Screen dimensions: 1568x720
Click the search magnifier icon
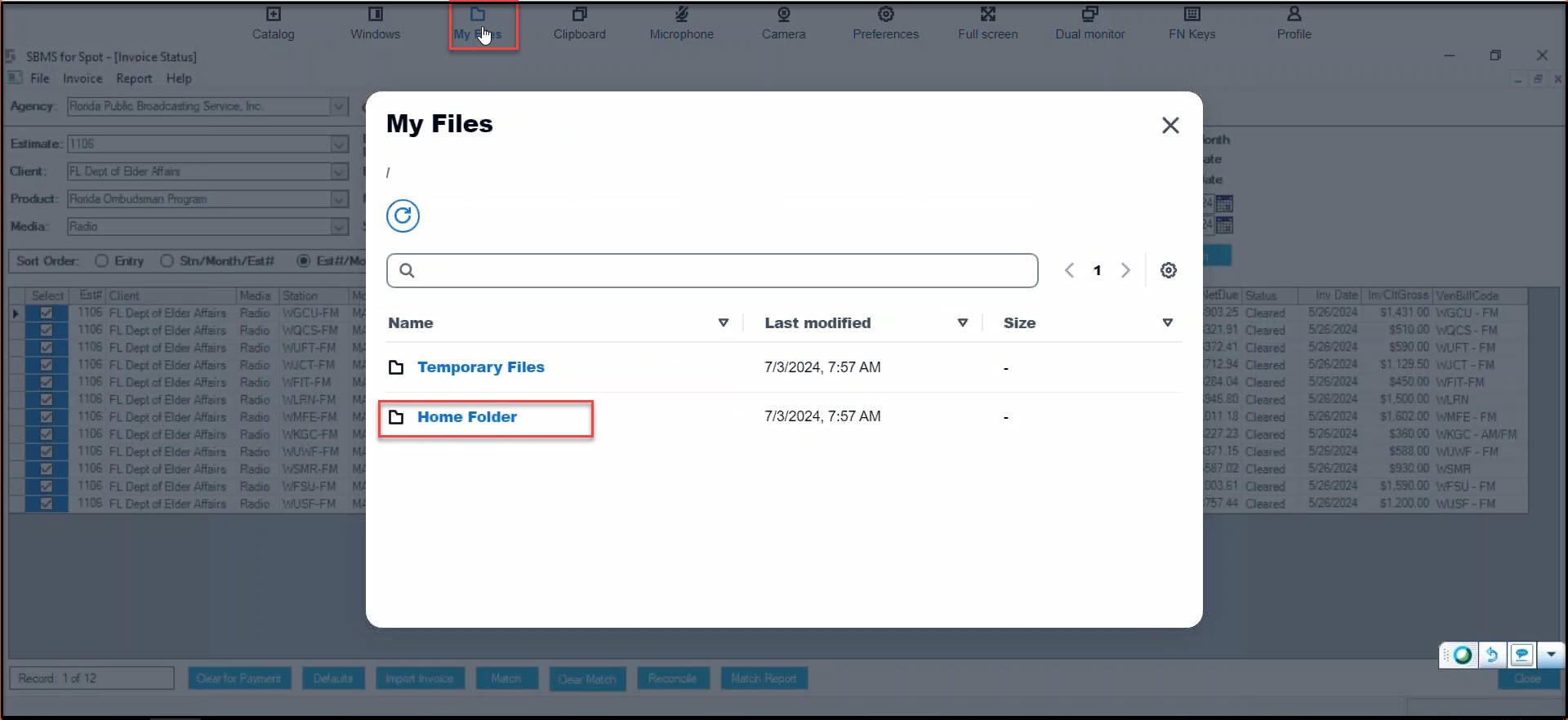click(407, 270)
